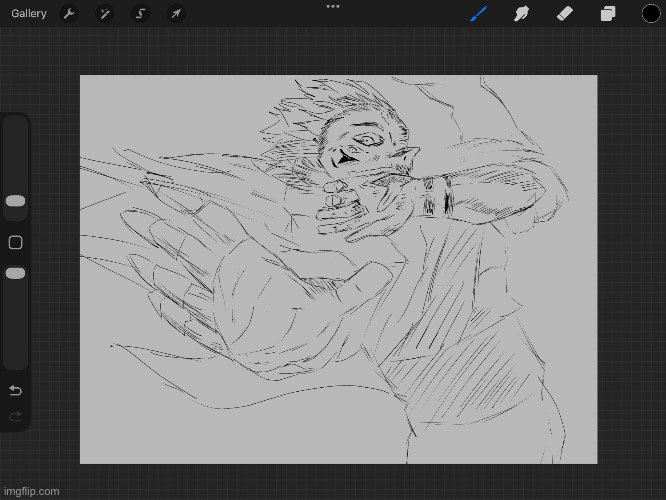Select the blue Paint brush tool

[478, 14]
